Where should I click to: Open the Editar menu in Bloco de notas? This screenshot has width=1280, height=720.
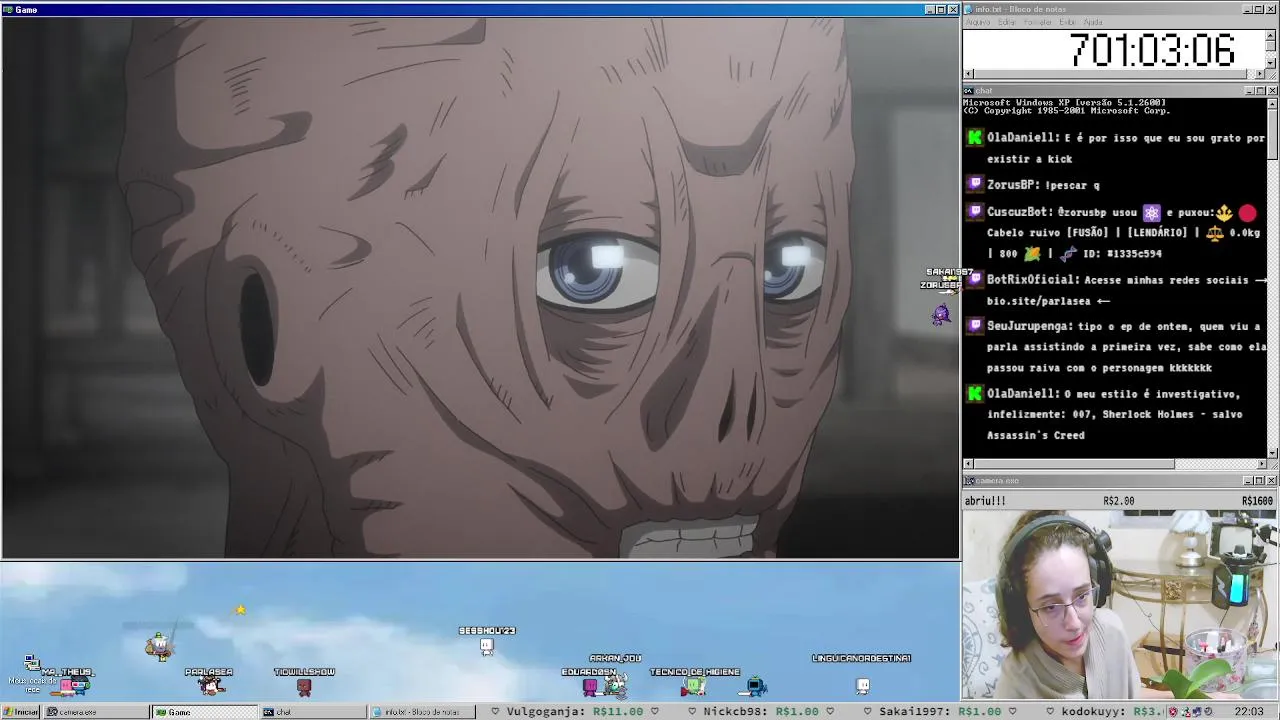tap(1007, 22)
